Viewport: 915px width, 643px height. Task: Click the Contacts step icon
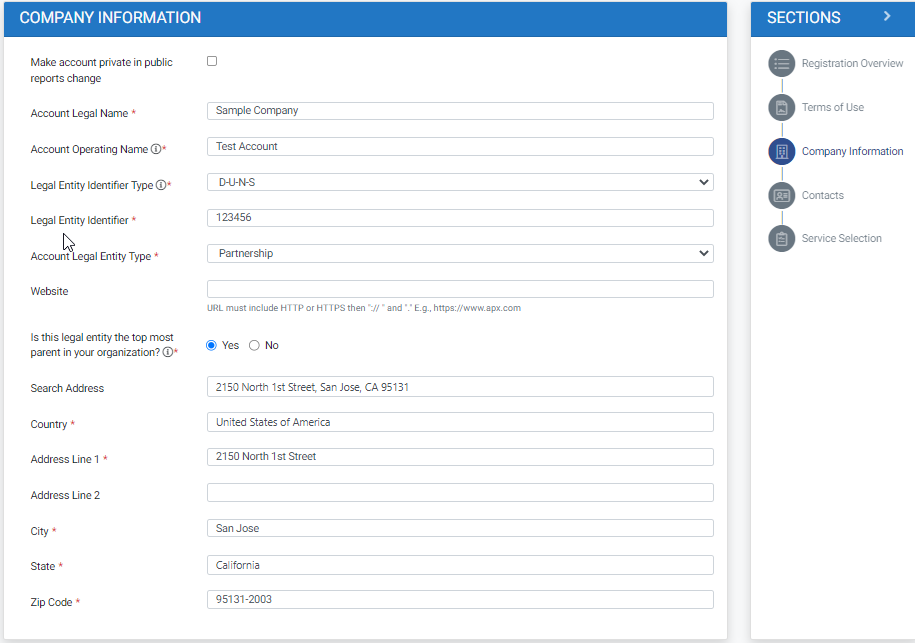(x=781, y=195)
